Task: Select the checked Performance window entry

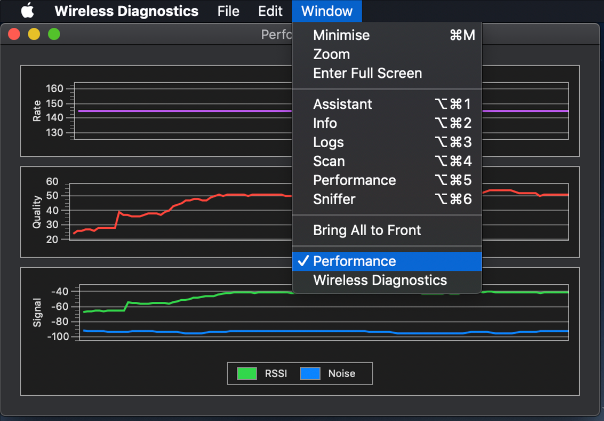Action: click(387, 261)
